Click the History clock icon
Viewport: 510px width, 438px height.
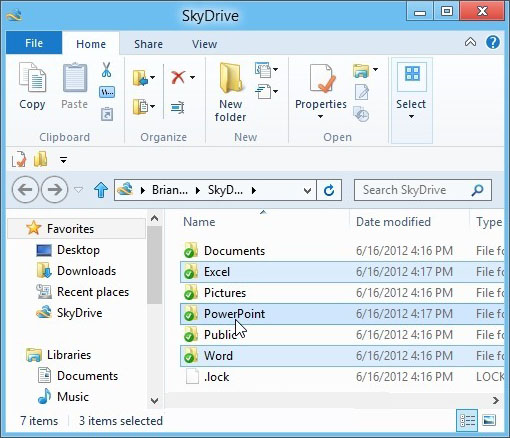coord(361,114)
